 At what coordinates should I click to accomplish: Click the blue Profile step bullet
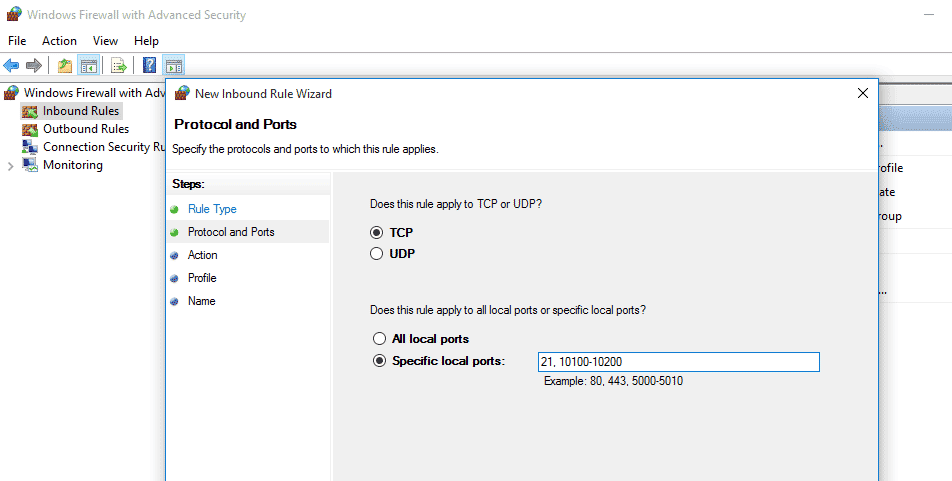[174, 279]
